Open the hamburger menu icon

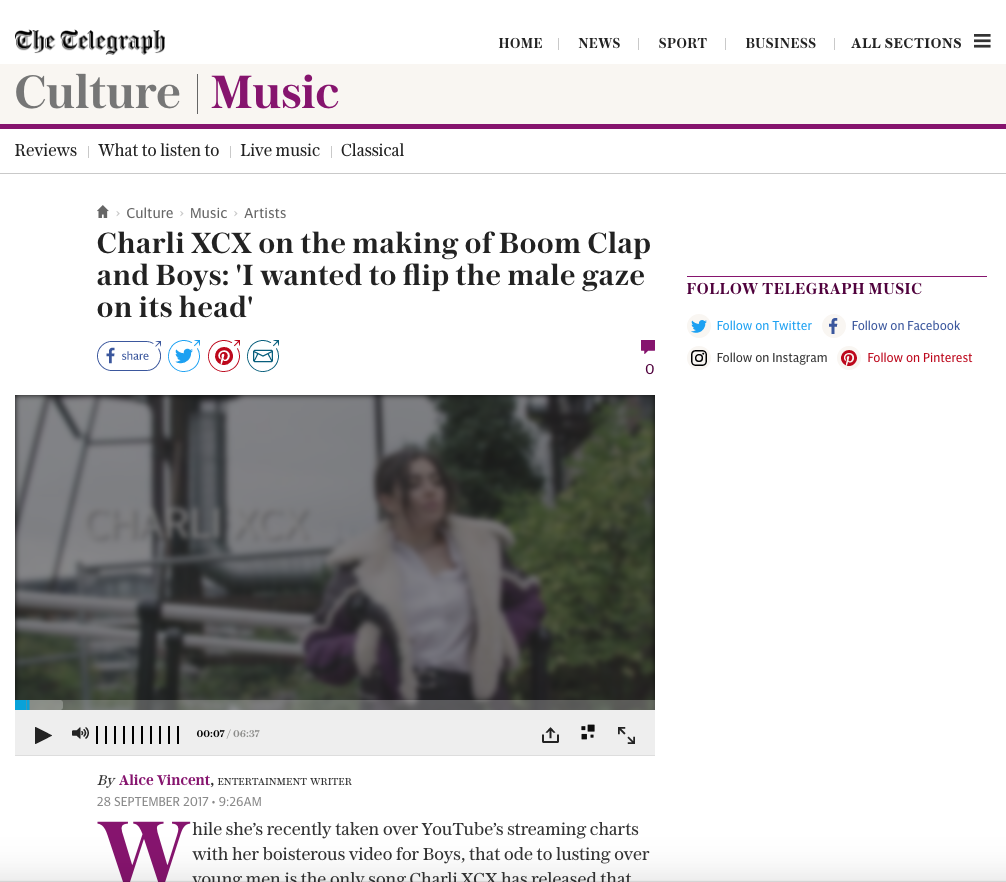pos(982,41)
